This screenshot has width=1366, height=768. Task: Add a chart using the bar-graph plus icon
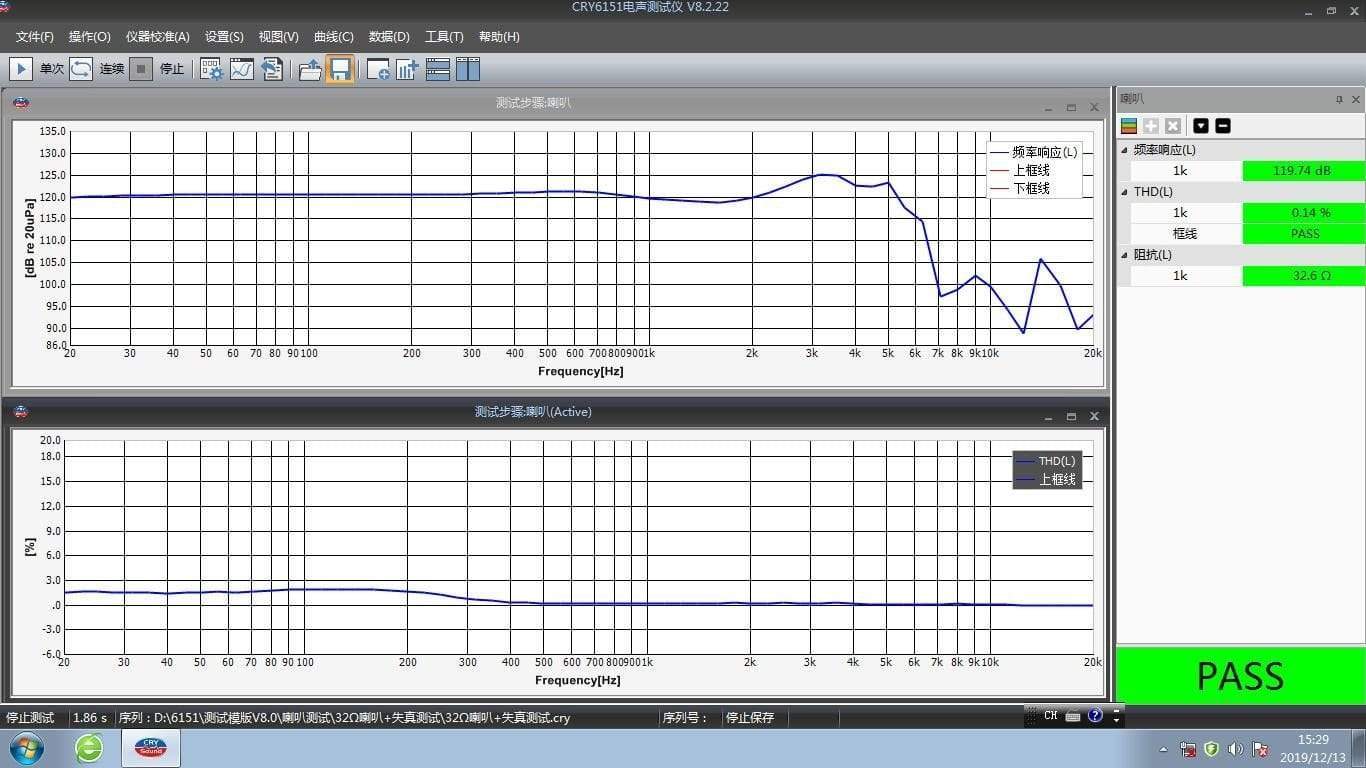tap(407, 69)
